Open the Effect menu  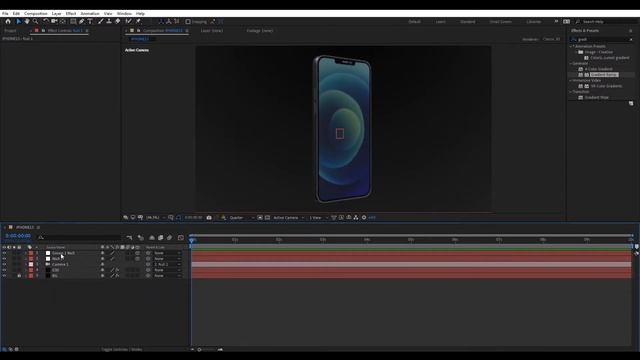point(71,13)
